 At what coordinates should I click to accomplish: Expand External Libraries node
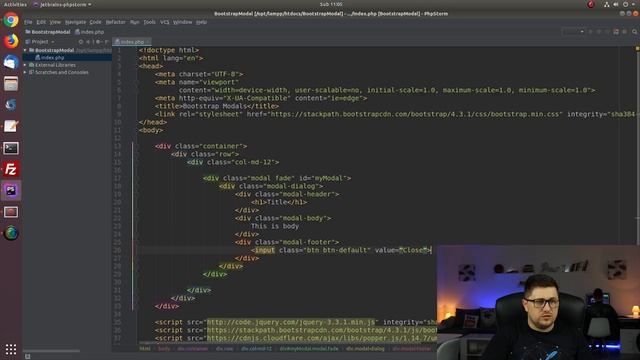coord(25,65)
